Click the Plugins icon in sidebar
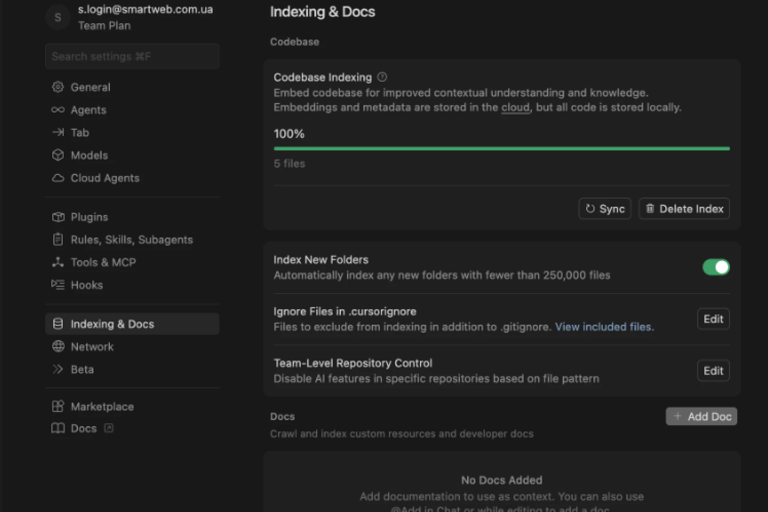 (58, 217)
